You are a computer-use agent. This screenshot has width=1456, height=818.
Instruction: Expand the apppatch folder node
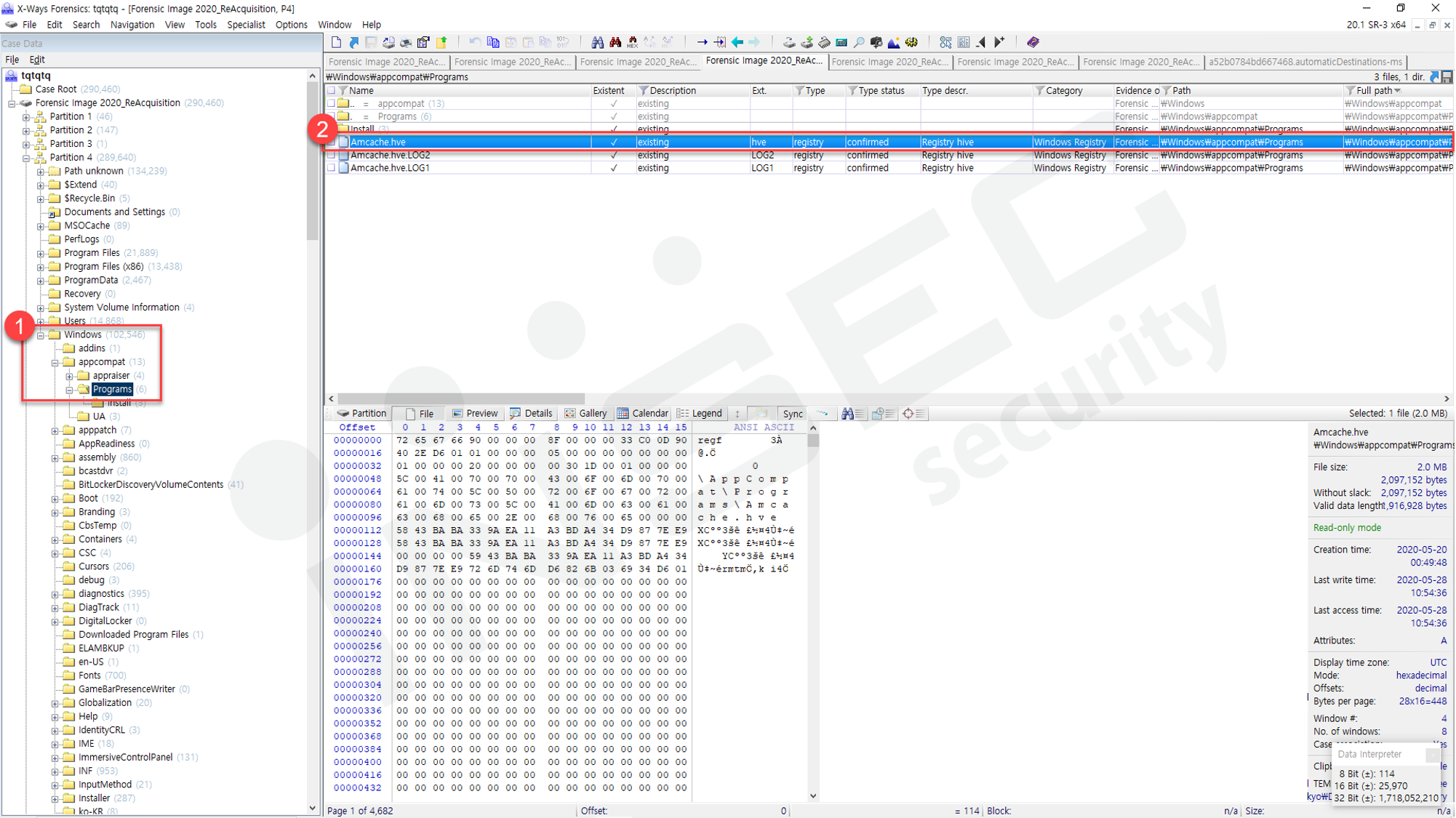tap(55, 431)
